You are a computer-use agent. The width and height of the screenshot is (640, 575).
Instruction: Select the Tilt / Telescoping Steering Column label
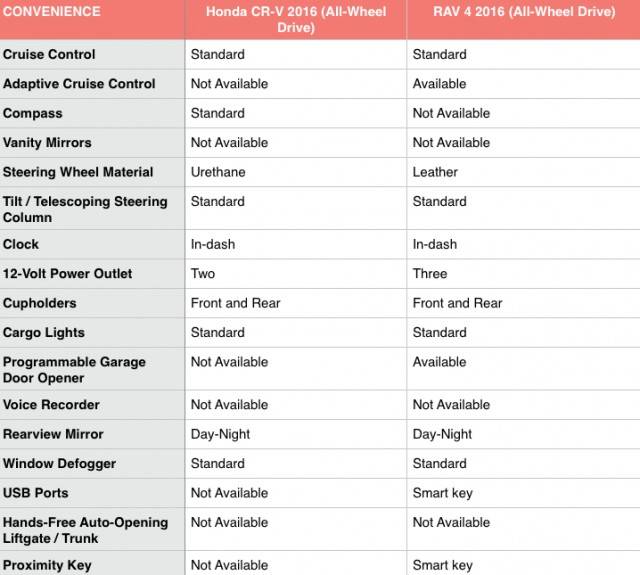[x=85, y=209]
